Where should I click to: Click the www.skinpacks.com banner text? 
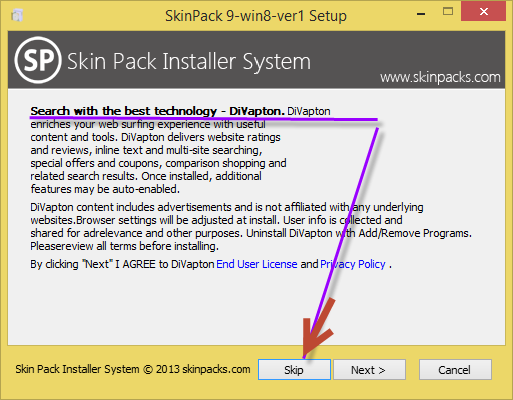coord(440,77)
